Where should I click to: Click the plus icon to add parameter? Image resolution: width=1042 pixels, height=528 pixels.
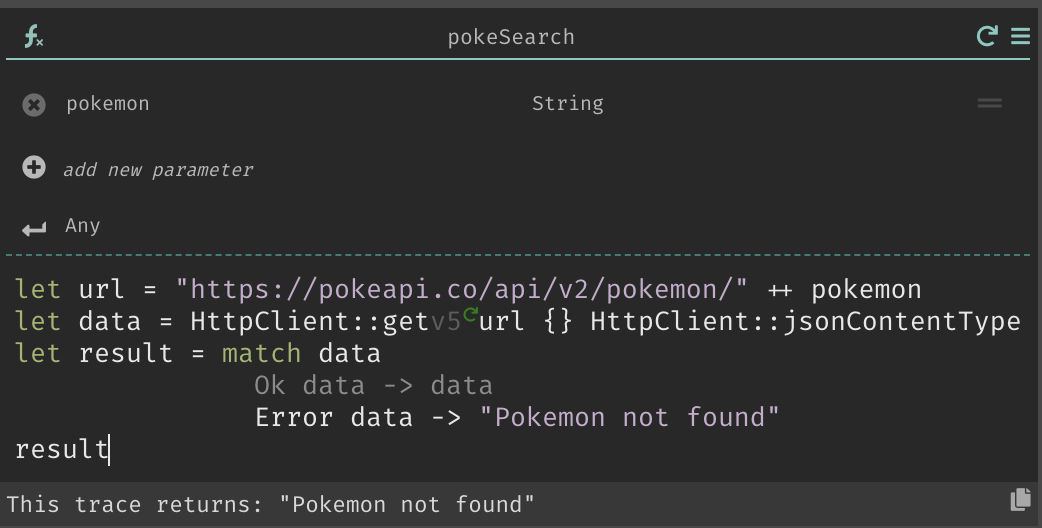click(34, 167)
